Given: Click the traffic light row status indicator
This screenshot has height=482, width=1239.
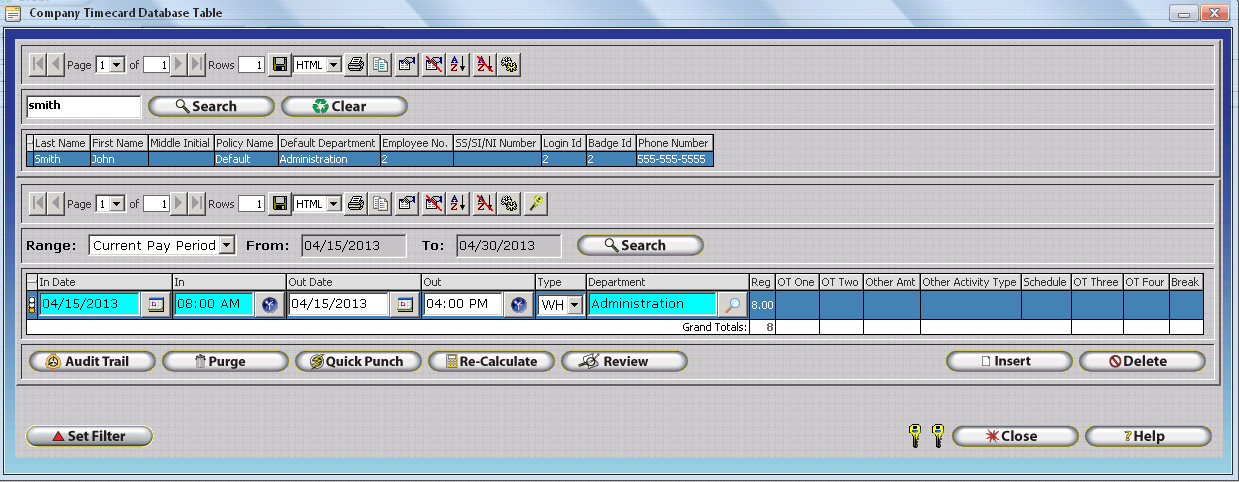Looking at the screenshot, I should (32, 305).
